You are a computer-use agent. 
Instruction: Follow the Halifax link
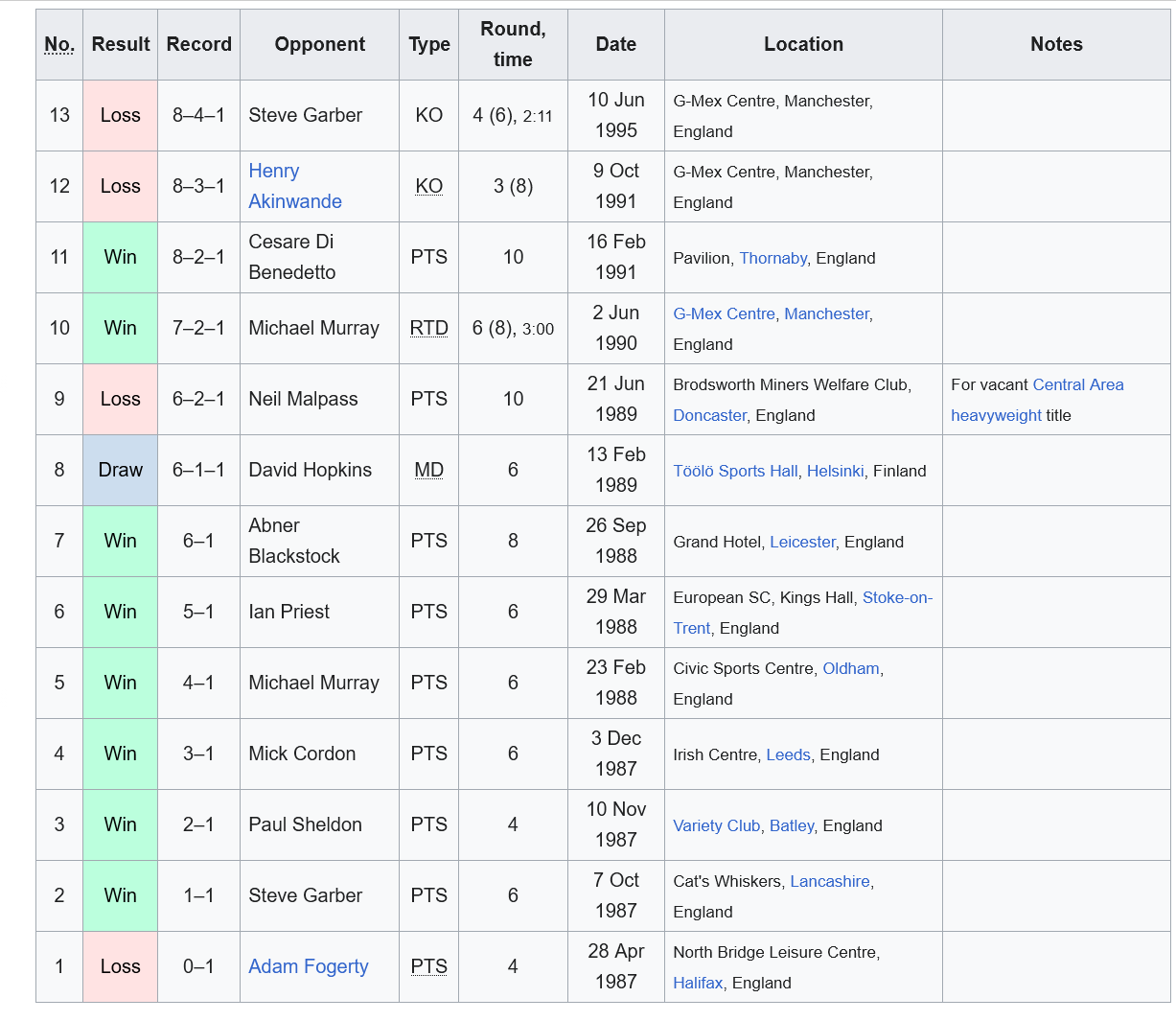click(698, 983)
